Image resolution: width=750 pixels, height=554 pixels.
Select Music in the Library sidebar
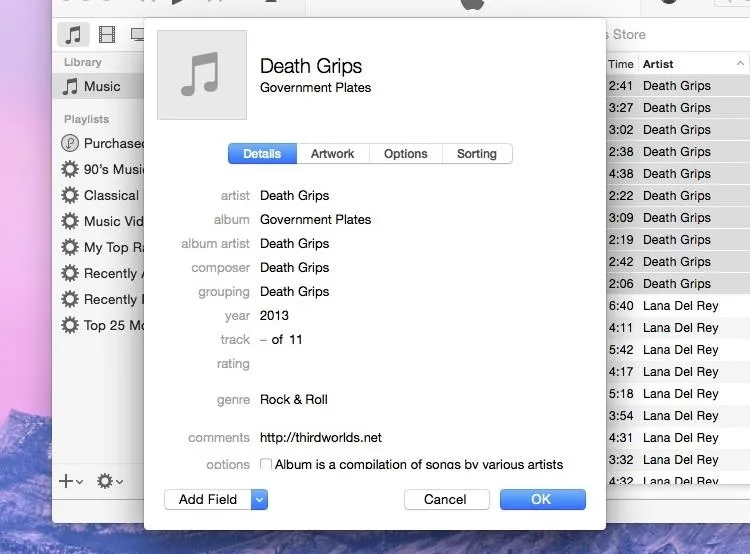pyautogui.click(x=98, y=86)
